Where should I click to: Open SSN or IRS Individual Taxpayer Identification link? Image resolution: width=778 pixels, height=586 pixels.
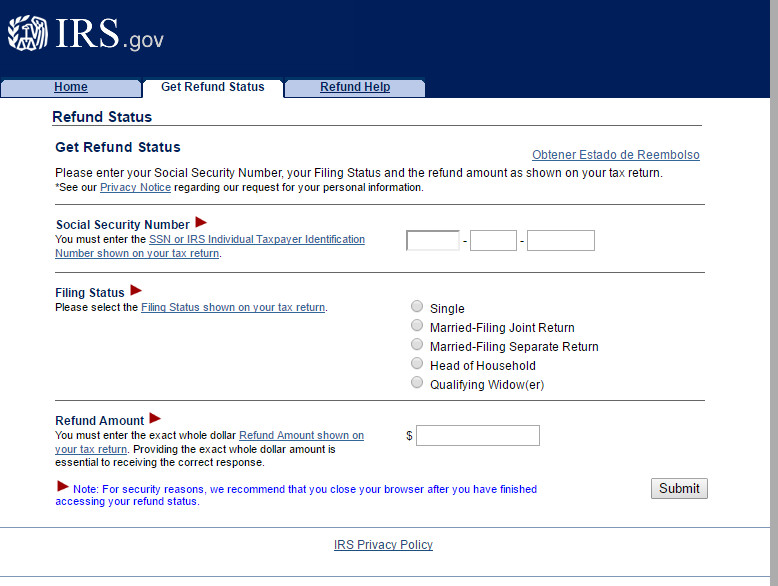210,246
